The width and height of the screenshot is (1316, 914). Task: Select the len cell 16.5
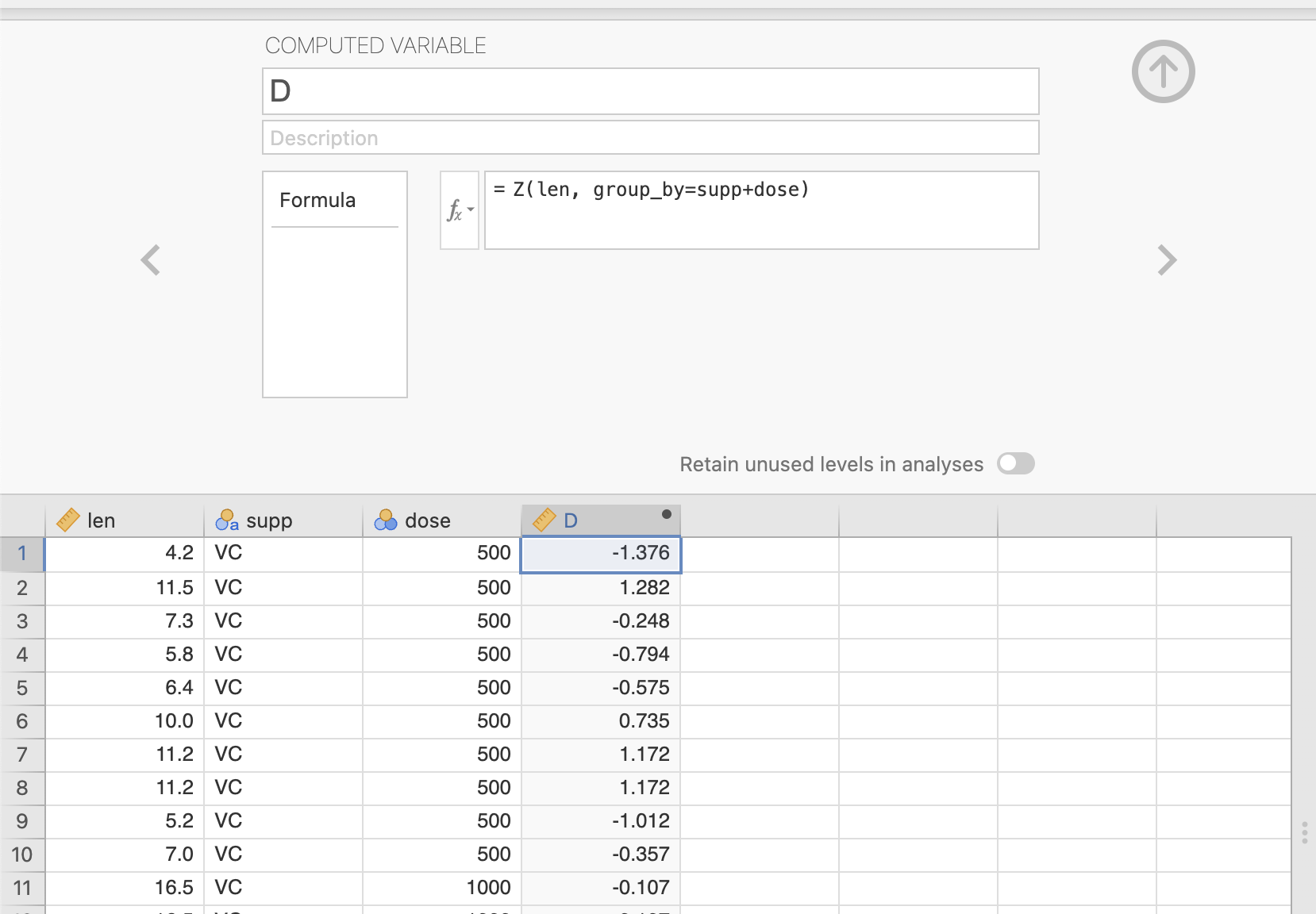click(x=125, y=888)
